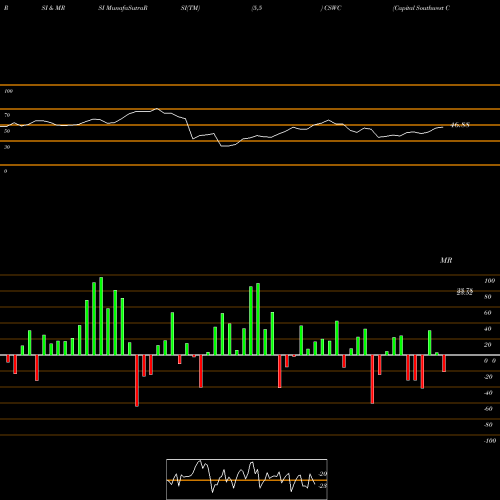Click the Capital Southwest C company name
This screenshot has height=500, width=500.
pos(422,8)
